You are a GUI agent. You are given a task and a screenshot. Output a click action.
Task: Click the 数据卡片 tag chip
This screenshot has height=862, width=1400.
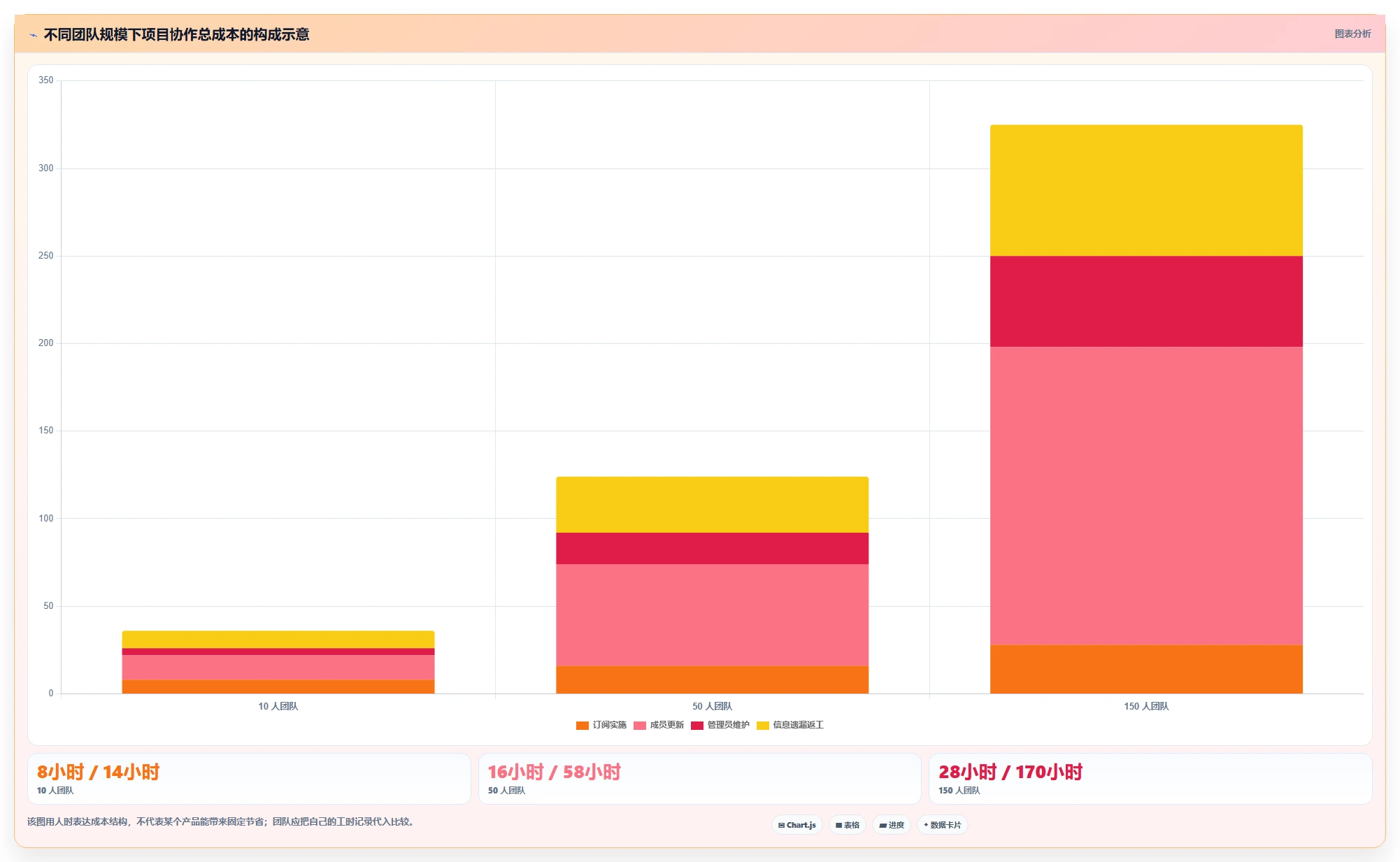coord(943,825)
